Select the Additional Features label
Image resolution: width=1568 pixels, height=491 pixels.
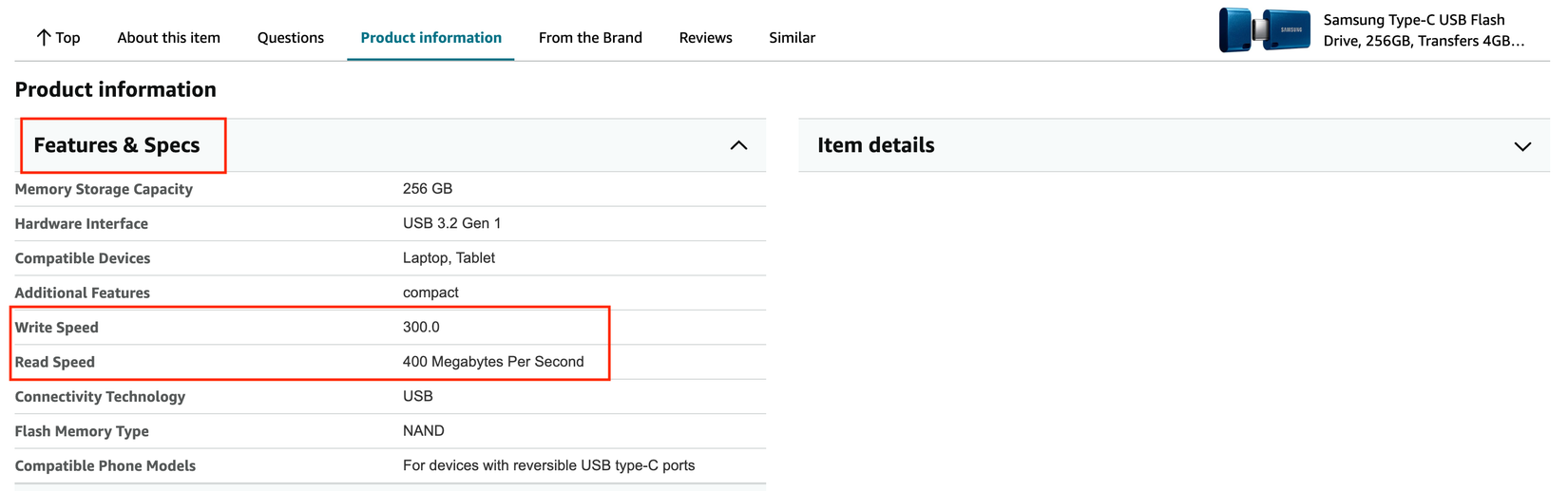[82, 293]
